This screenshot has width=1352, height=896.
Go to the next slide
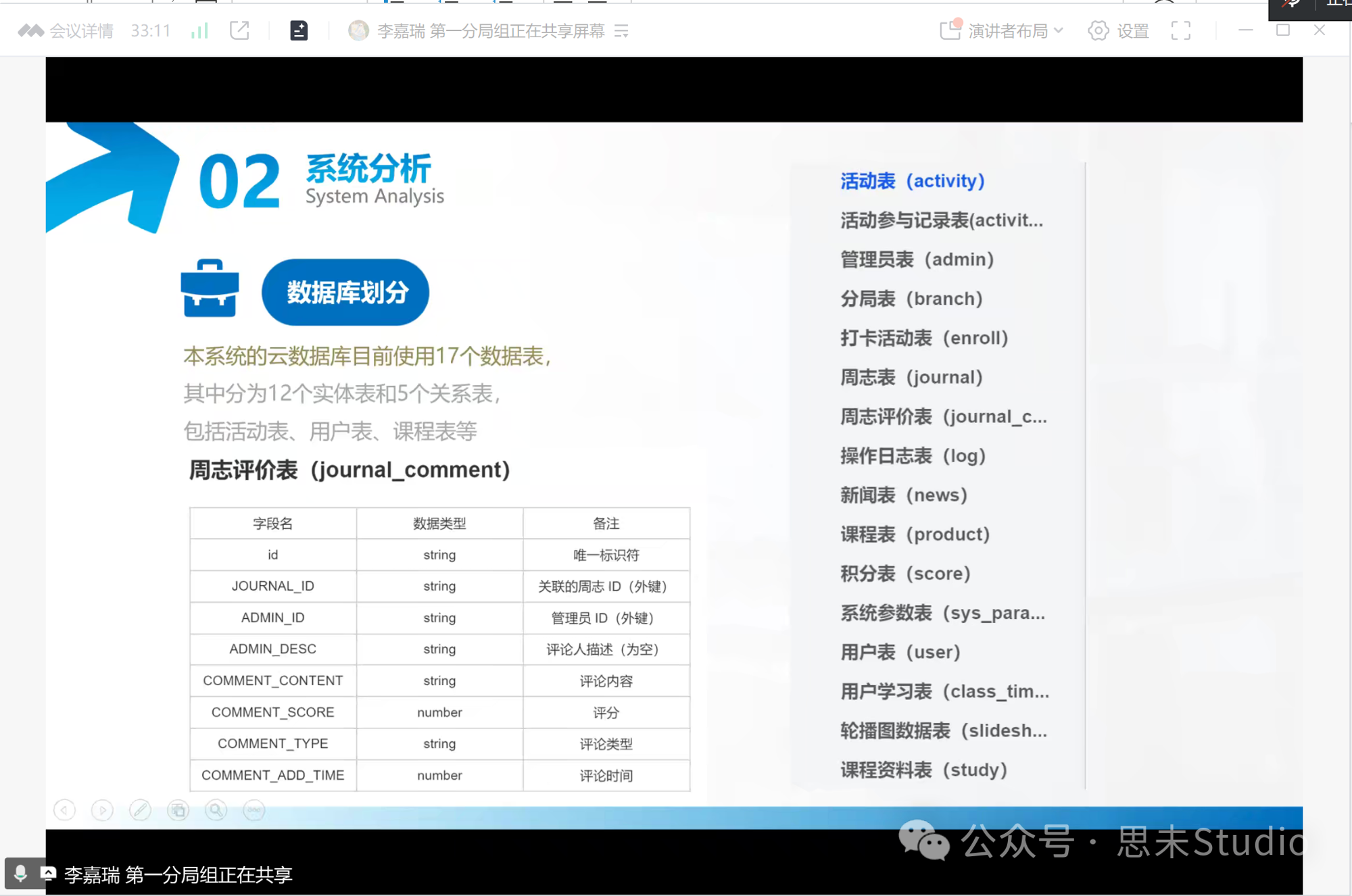tap(102, 810)
